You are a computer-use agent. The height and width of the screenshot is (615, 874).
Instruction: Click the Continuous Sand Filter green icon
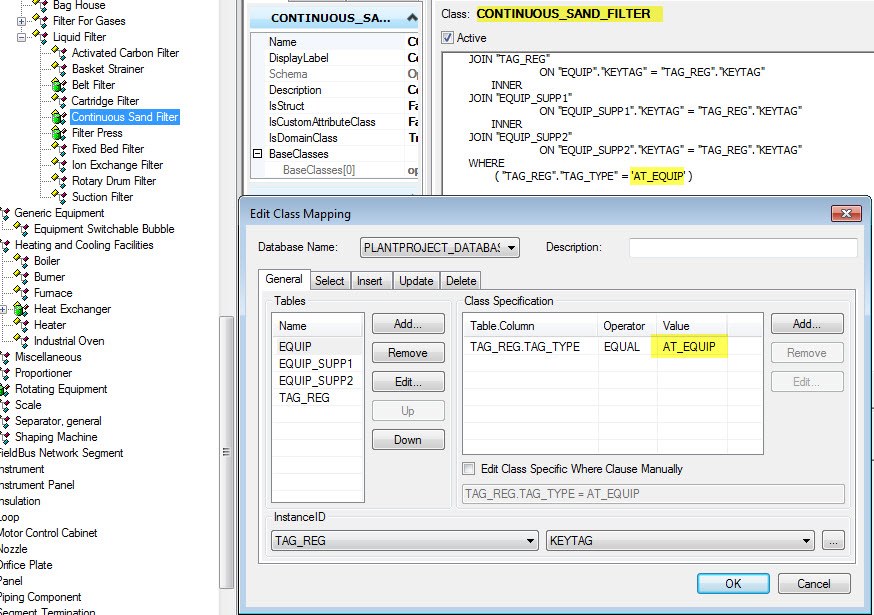[x=59, y=117]
